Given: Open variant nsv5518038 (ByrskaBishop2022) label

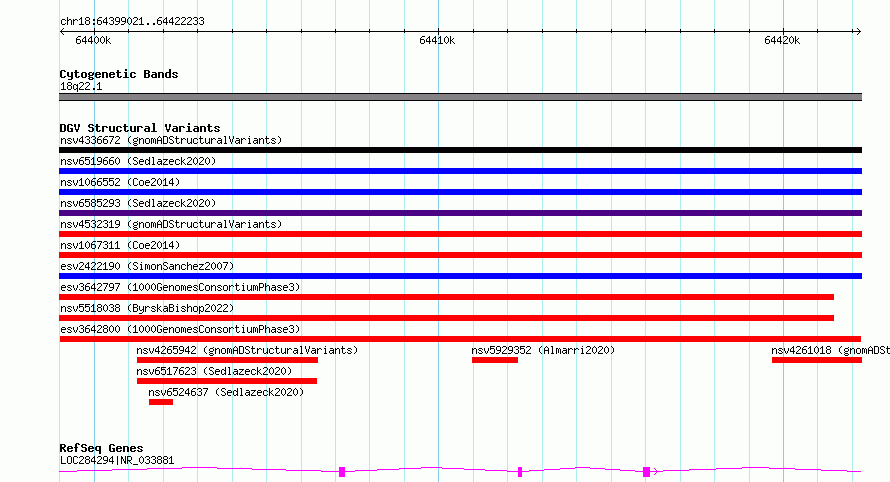Looking at the screenshot, I should click(147, 308).
